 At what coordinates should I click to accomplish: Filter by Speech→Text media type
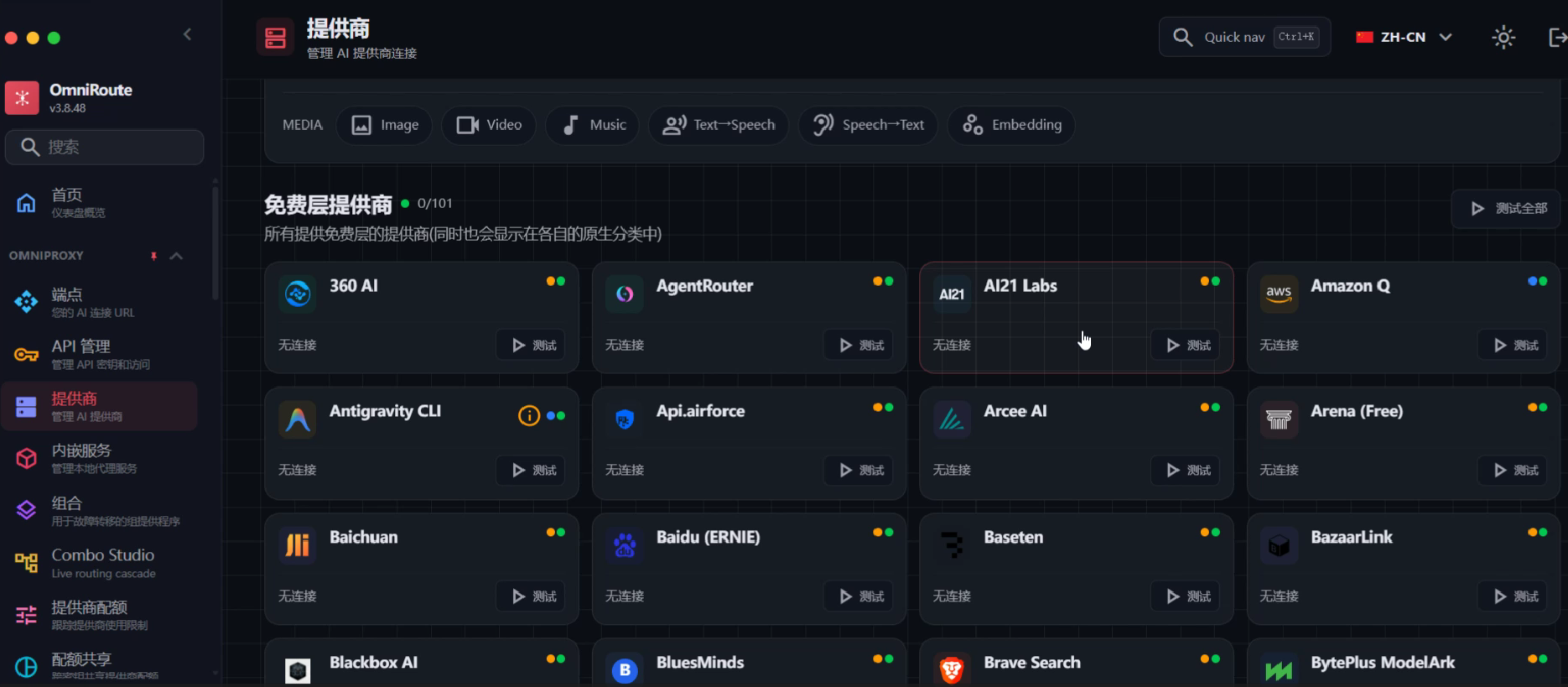click(x=868, y=125)
